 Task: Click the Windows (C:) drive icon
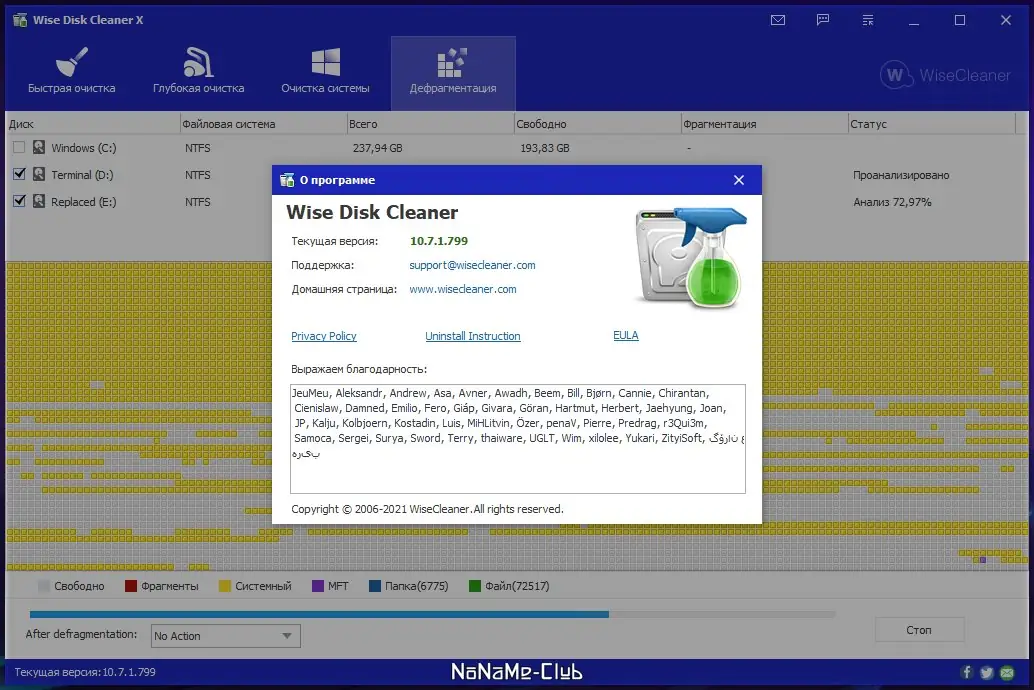(x=40, y=147)
